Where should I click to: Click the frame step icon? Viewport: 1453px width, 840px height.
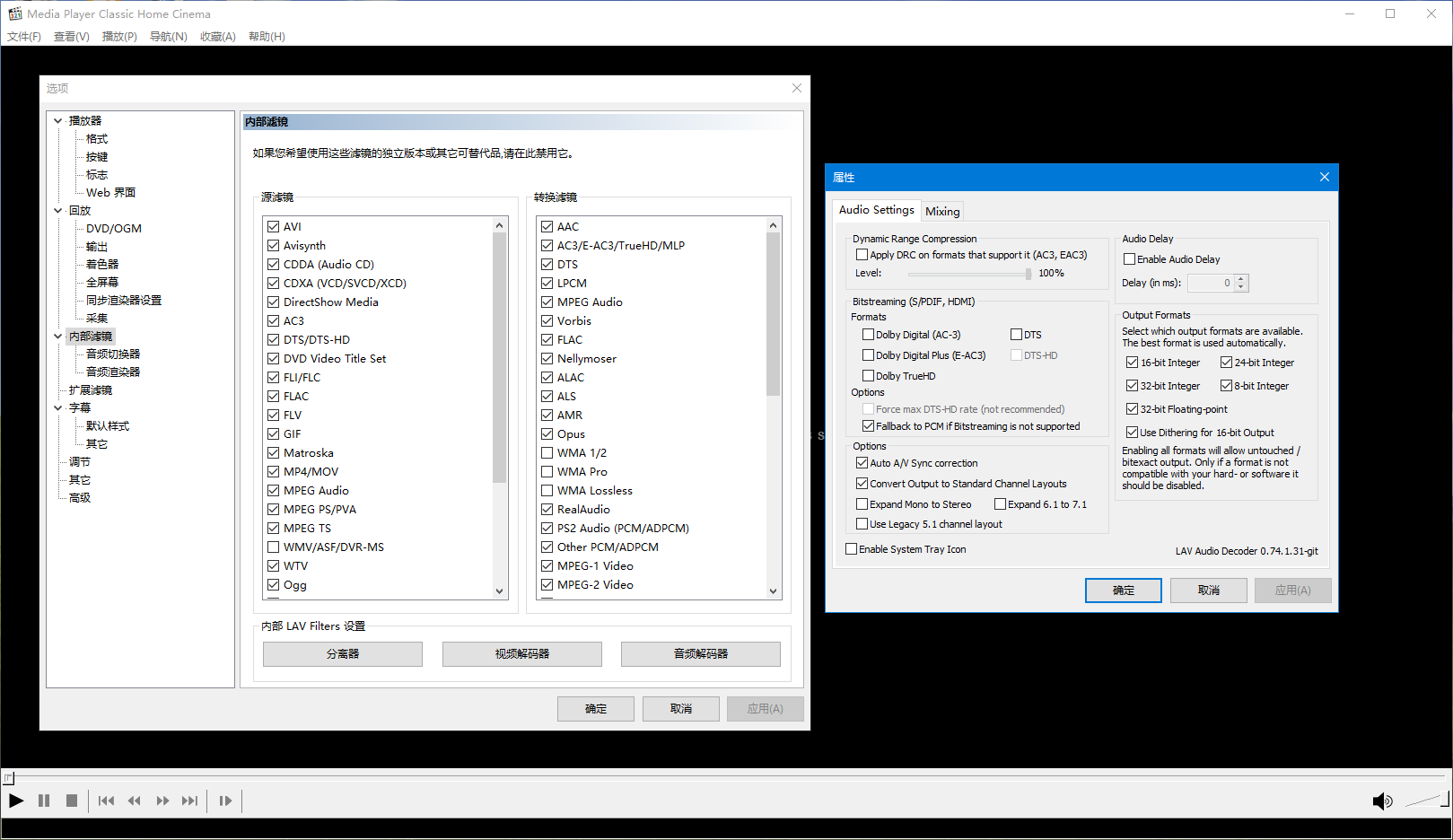pyautogui.click(x=225, y=801)
